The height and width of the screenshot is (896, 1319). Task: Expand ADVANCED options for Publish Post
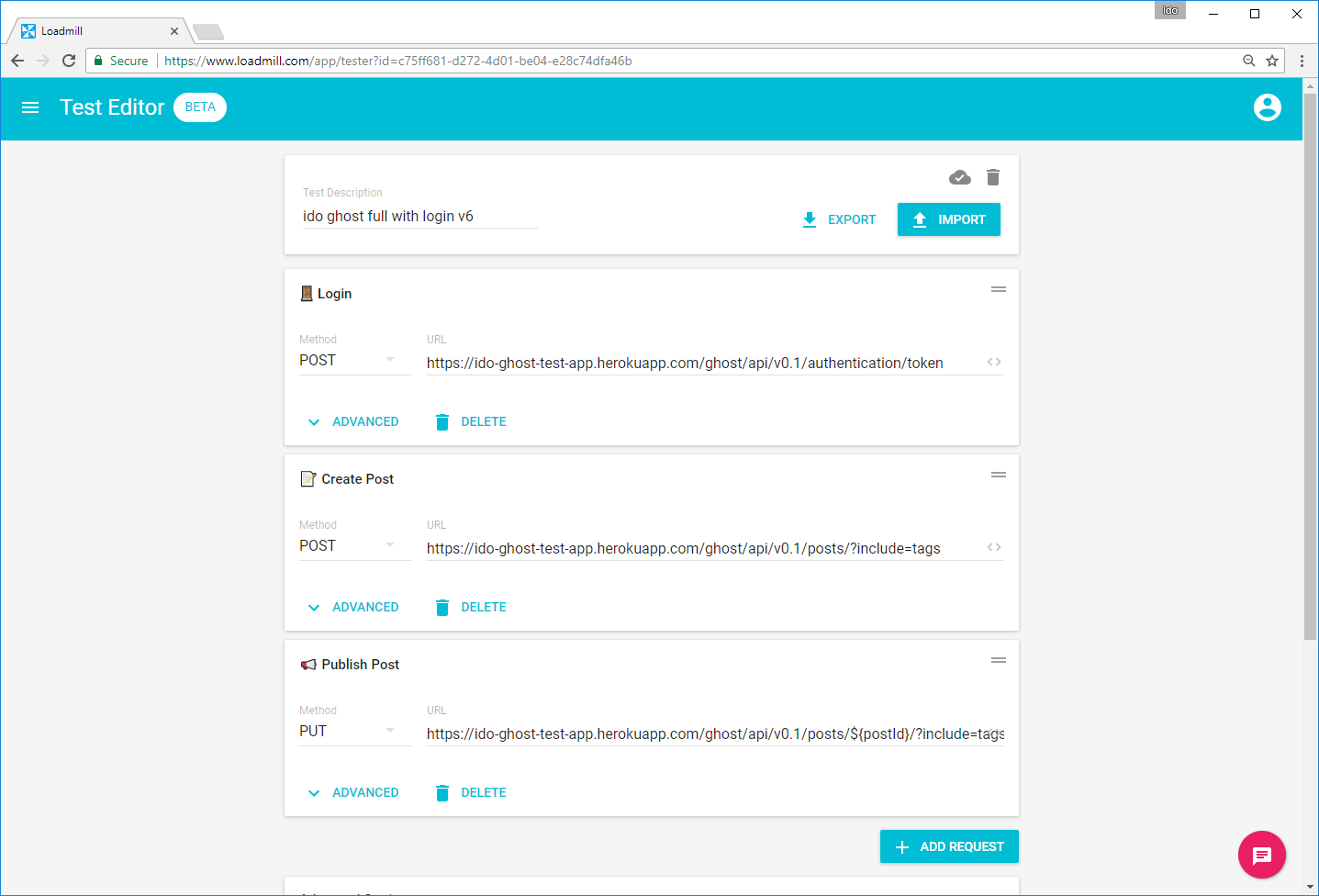coord(353,793)
